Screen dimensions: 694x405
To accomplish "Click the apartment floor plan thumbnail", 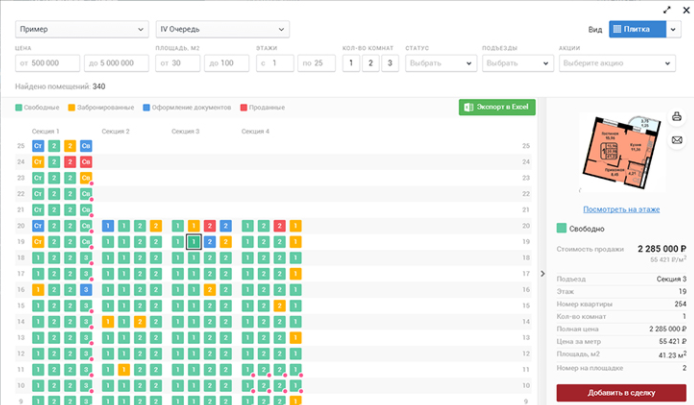I will pos(621,152).
